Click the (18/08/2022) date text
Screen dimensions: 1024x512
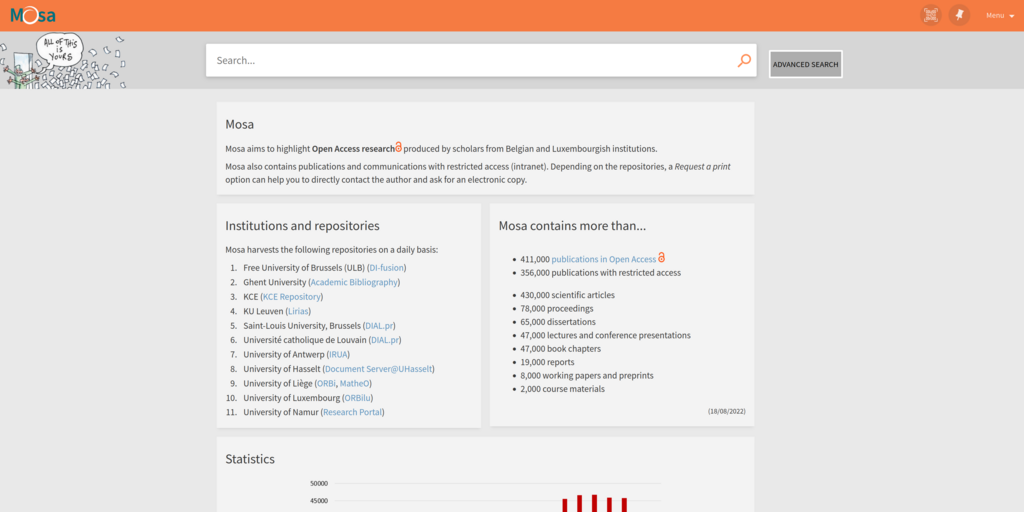coord(726,411)
